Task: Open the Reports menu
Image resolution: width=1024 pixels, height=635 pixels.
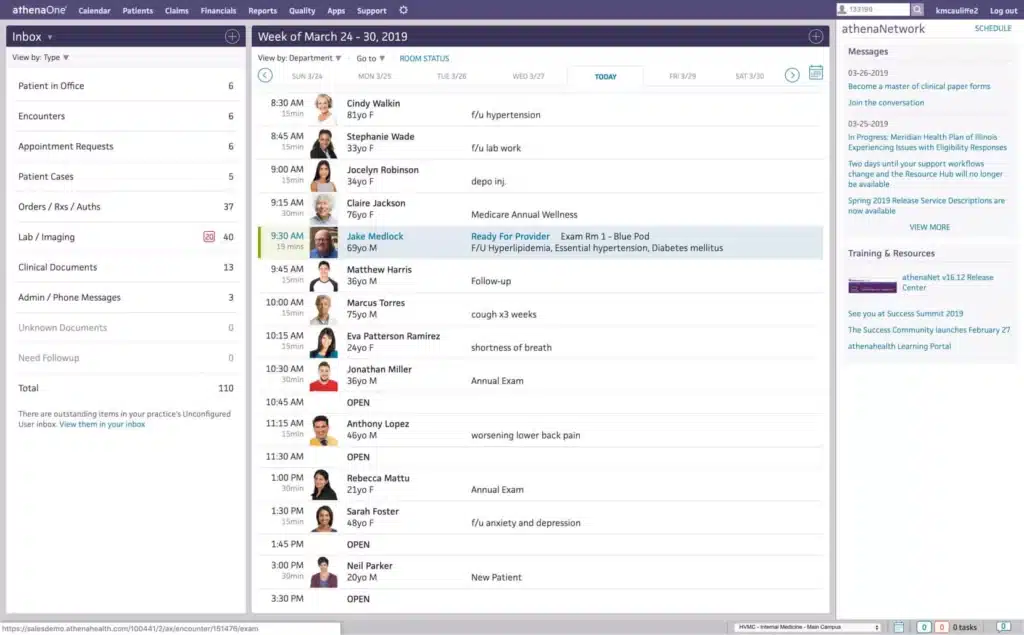Action: point(263,10)
